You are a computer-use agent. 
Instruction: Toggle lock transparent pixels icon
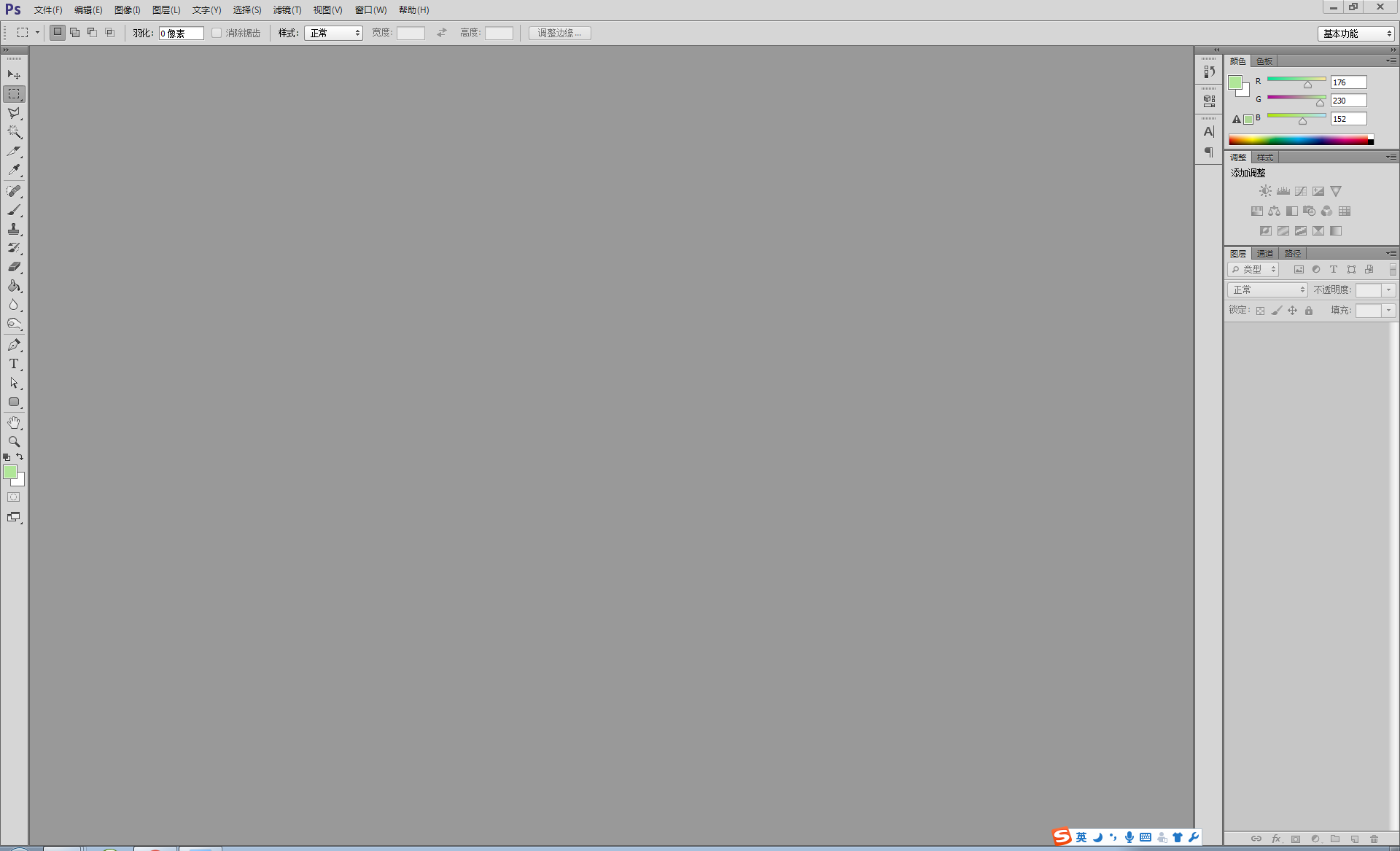click(1260, 311)
